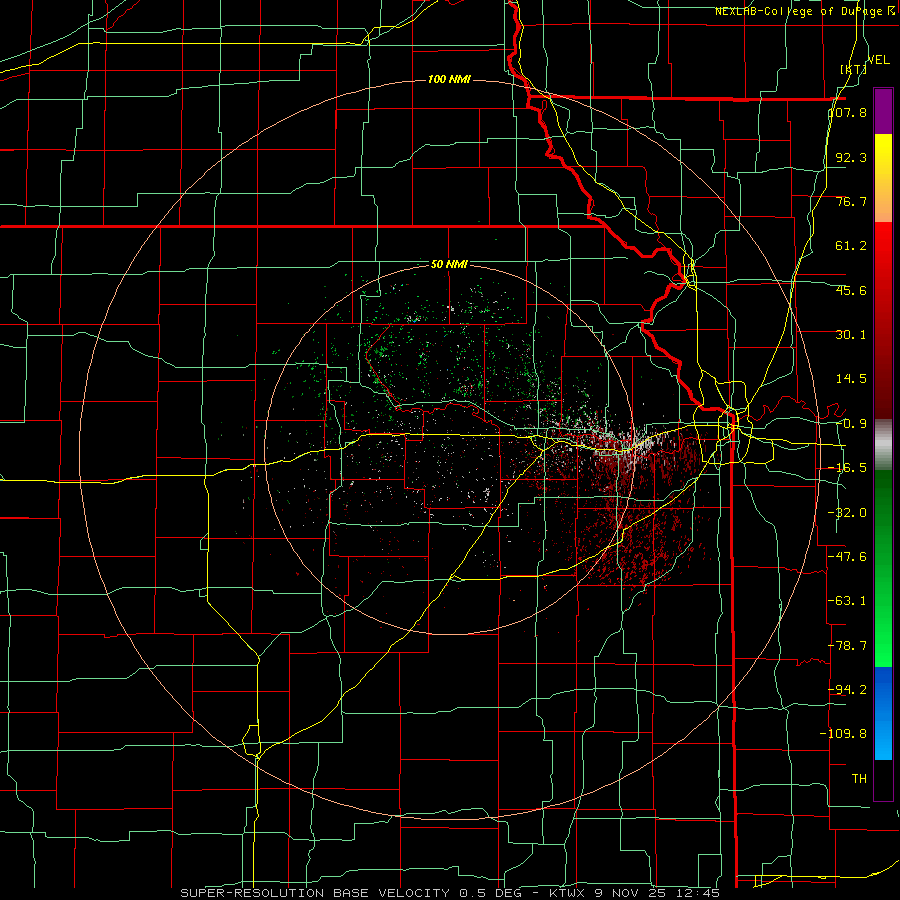Viewport: 900px width, 900px height.
Task: Click the TH threshold label
Action: 859,778
